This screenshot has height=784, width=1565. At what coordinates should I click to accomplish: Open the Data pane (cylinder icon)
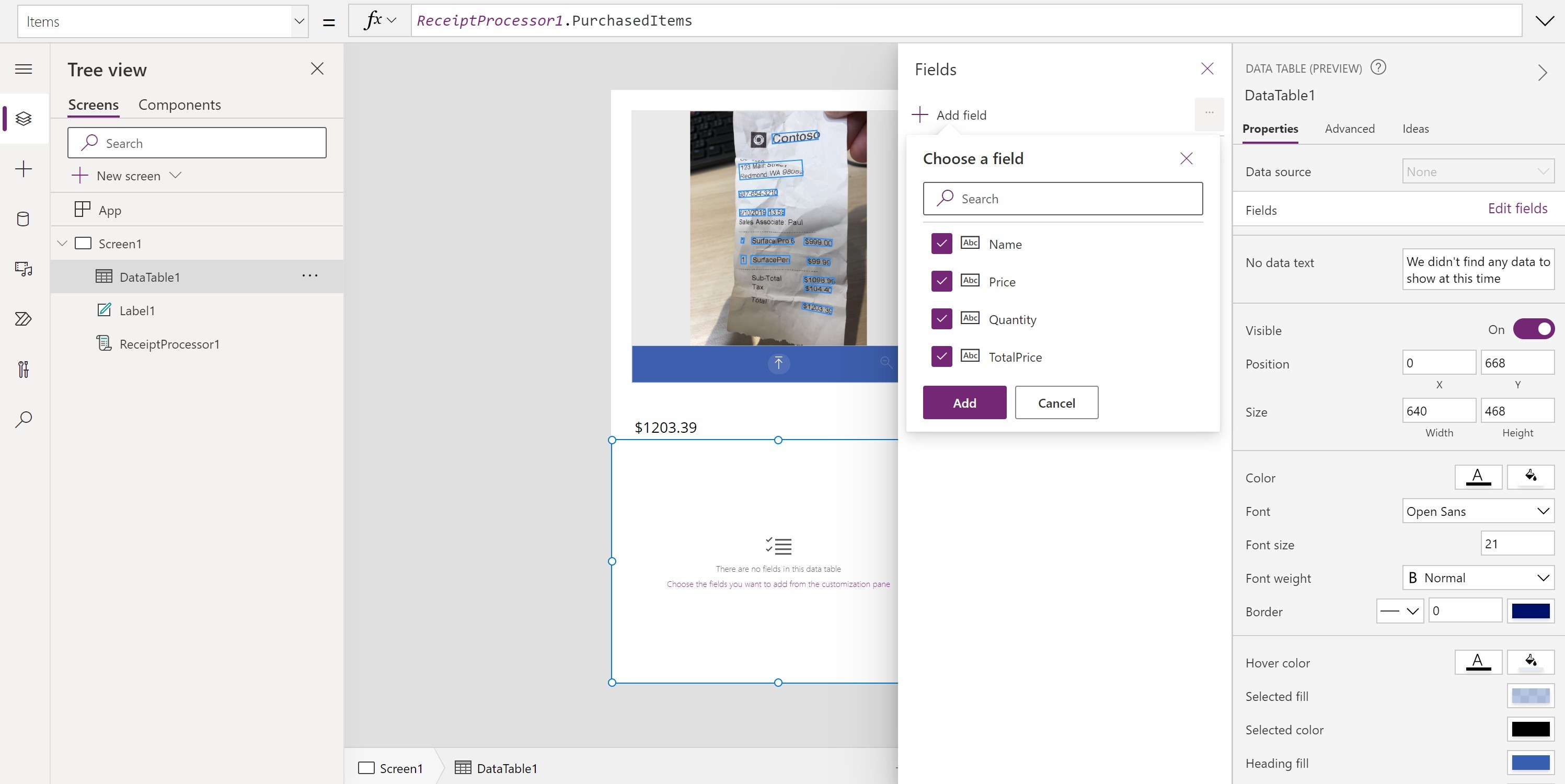click(23, 219)
